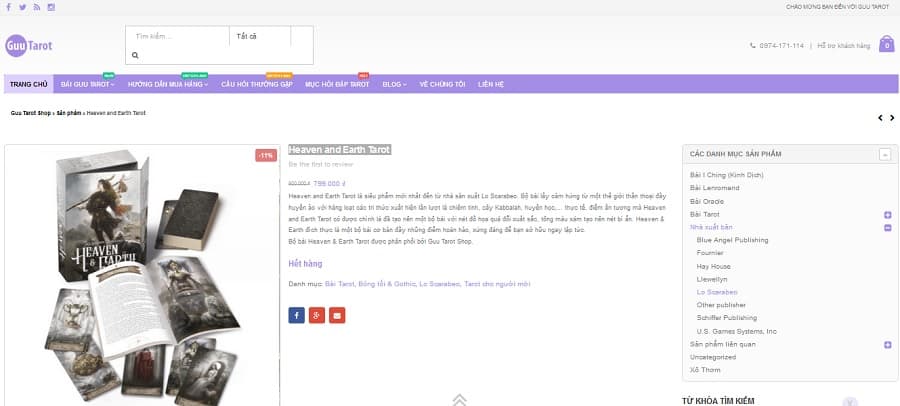Select Fournier subcategory
900x406 pixels.
710,253
